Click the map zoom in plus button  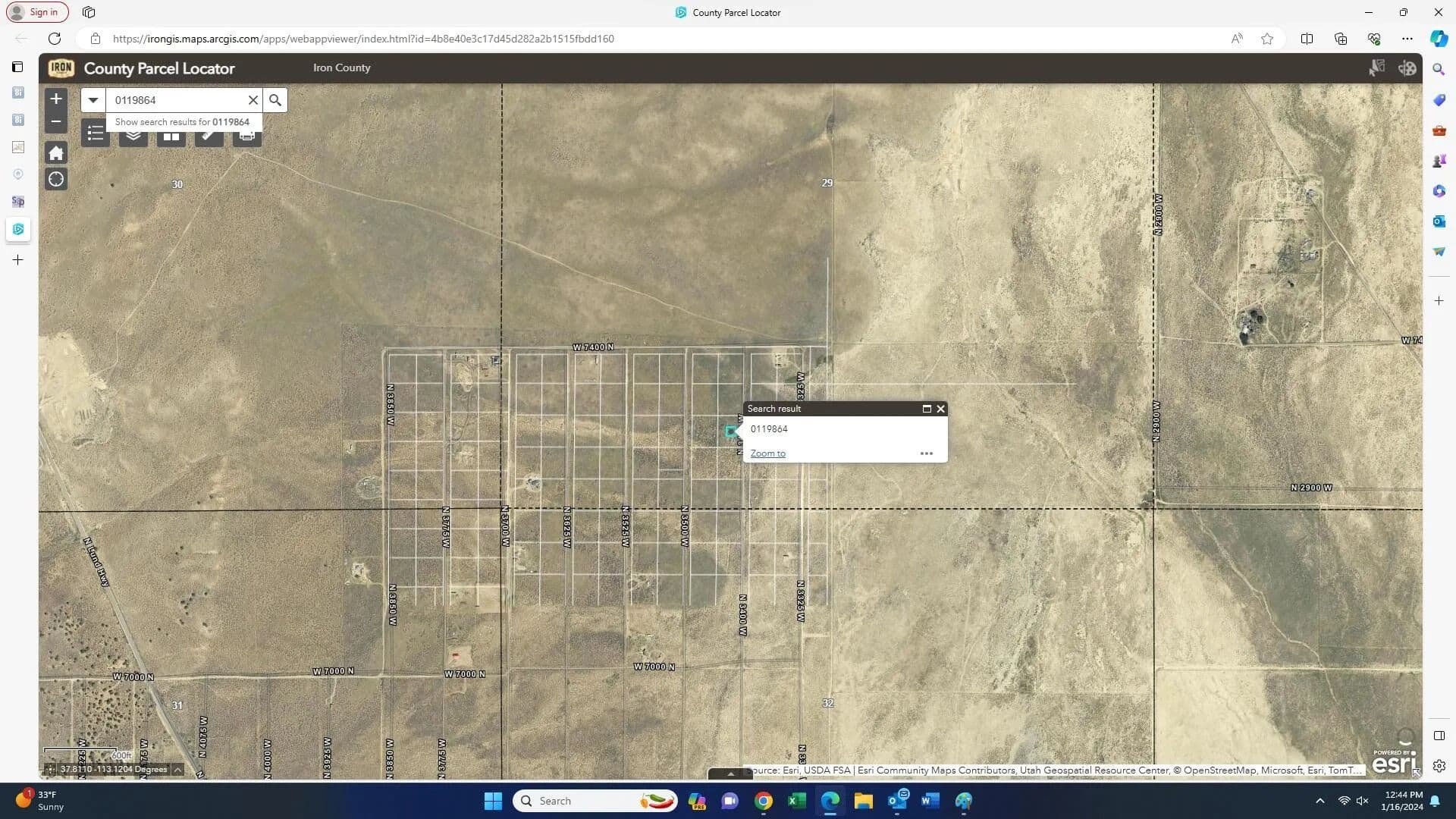pyautogui.click(x=56, y=99)
